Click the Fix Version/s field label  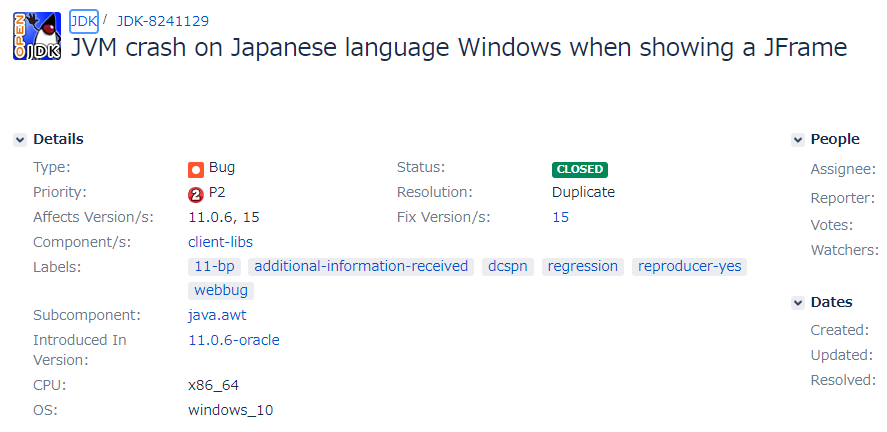point(444,217)
